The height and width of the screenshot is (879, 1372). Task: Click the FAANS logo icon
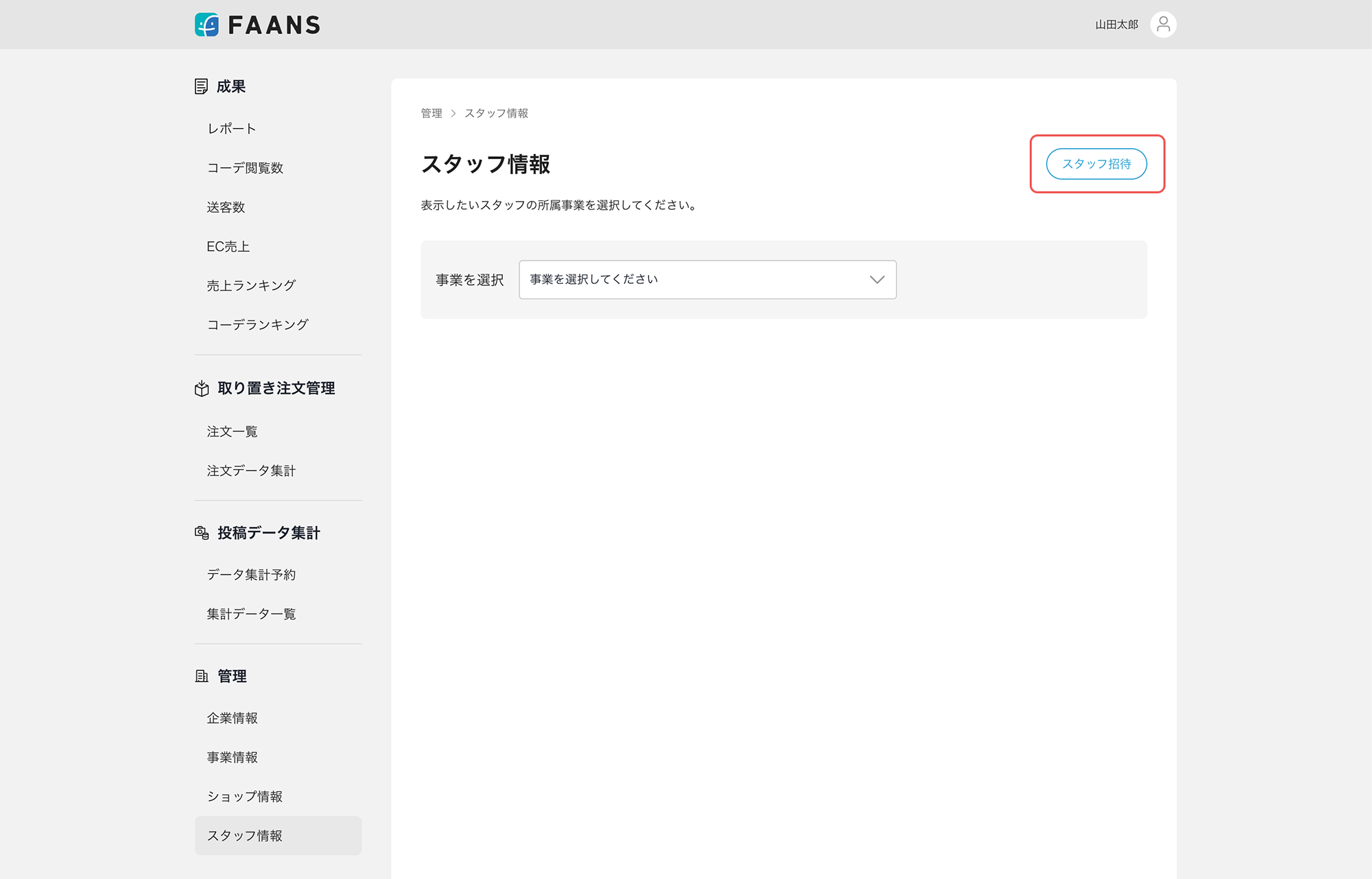point(206,25)
